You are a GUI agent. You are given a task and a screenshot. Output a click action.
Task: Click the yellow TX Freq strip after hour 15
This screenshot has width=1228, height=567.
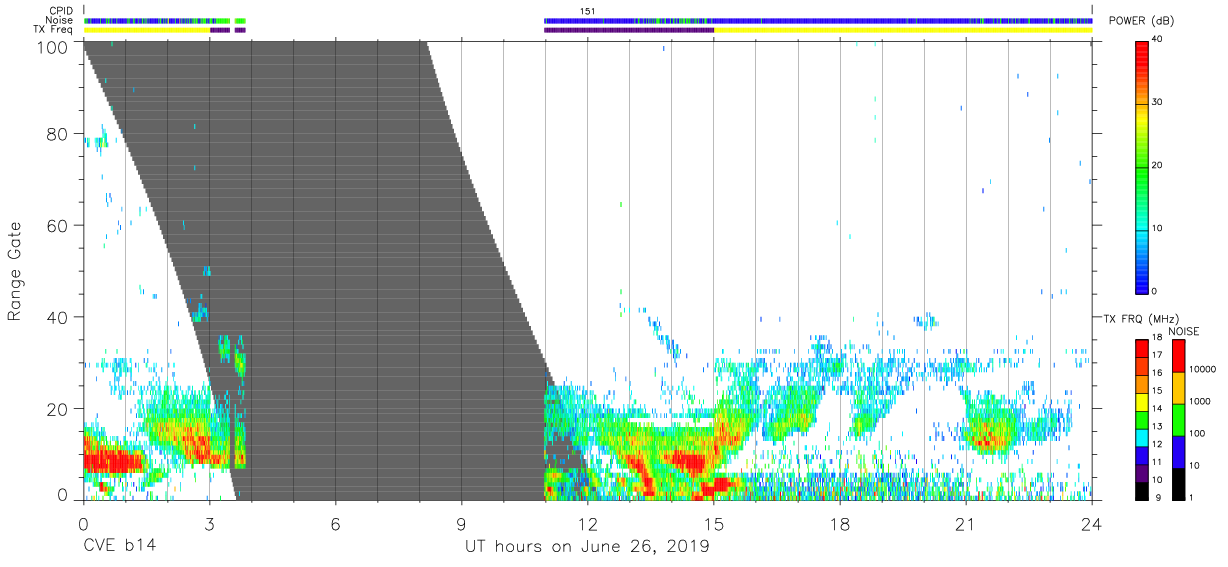[903, 30]
